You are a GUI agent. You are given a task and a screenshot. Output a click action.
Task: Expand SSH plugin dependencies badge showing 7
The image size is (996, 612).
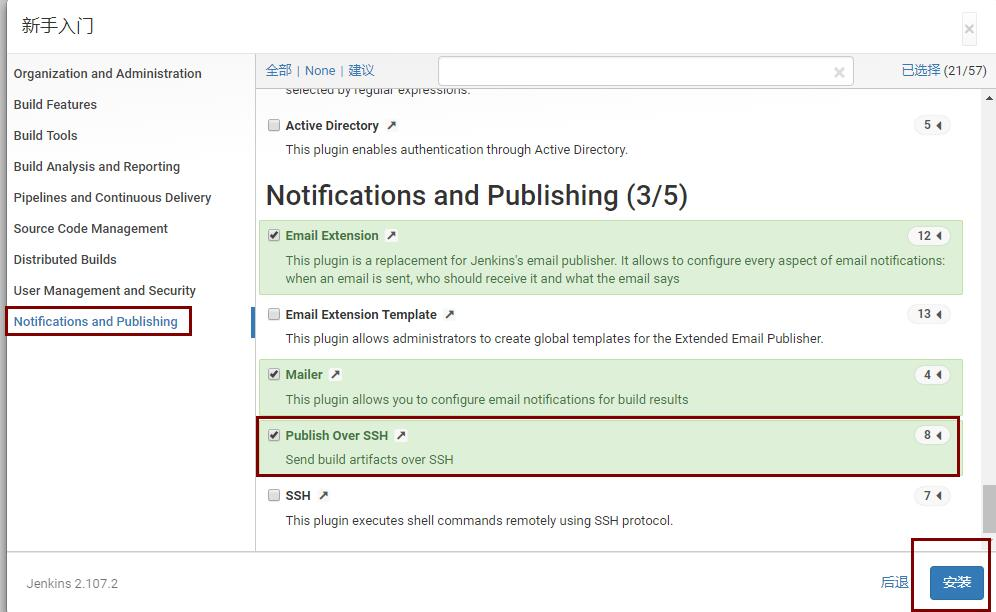click(x=932, y=495)
